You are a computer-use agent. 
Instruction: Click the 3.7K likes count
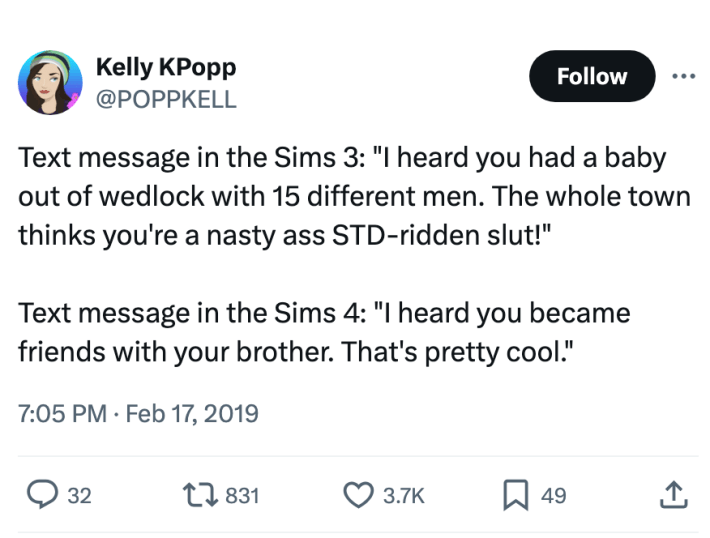(404, 494)
